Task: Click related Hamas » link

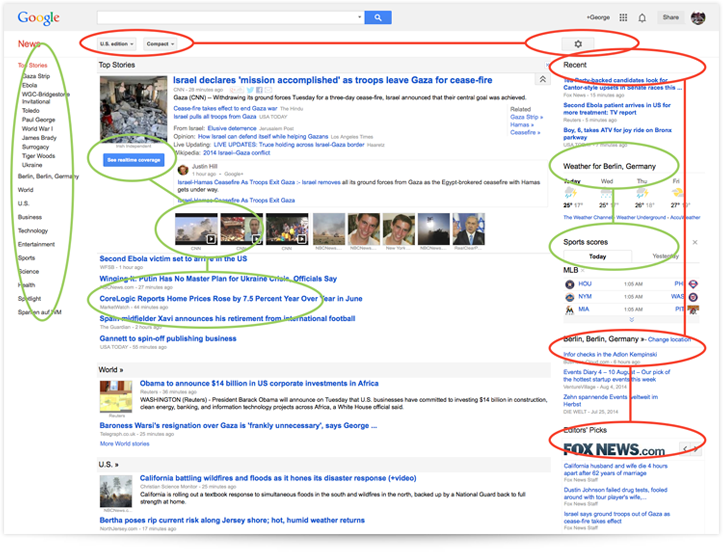Action: tap(522, 125)
